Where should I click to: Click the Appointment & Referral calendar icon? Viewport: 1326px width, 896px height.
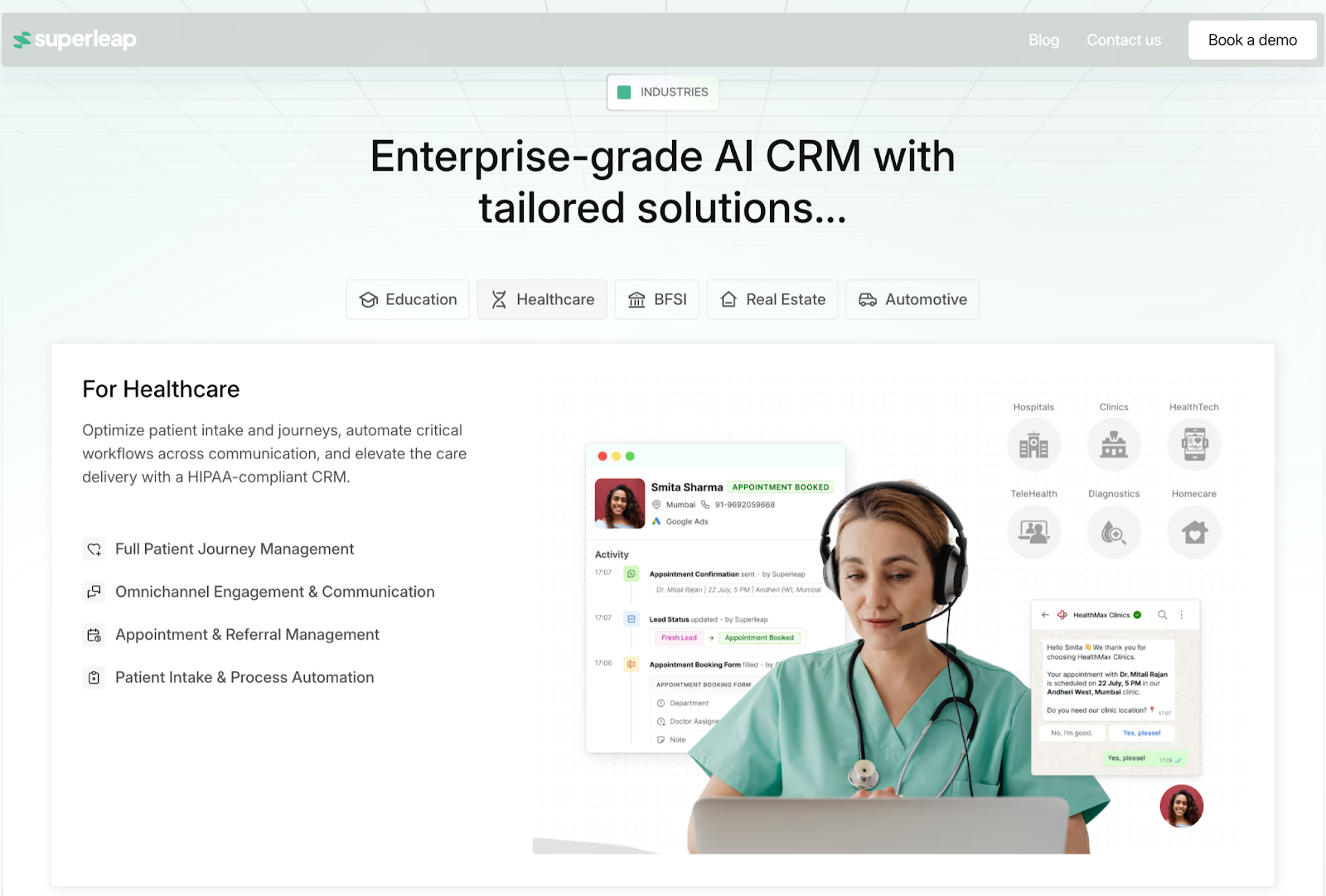[94, 635]
